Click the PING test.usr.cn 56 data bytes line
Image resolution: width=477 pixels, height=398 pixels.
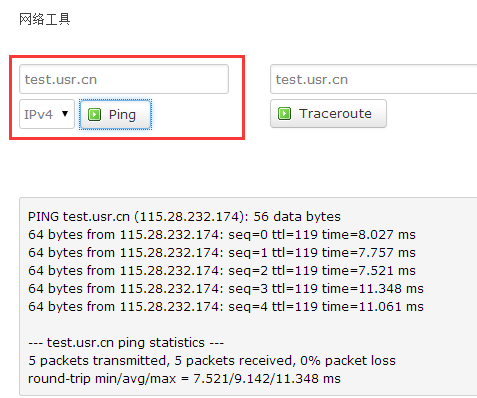point(184,217)
